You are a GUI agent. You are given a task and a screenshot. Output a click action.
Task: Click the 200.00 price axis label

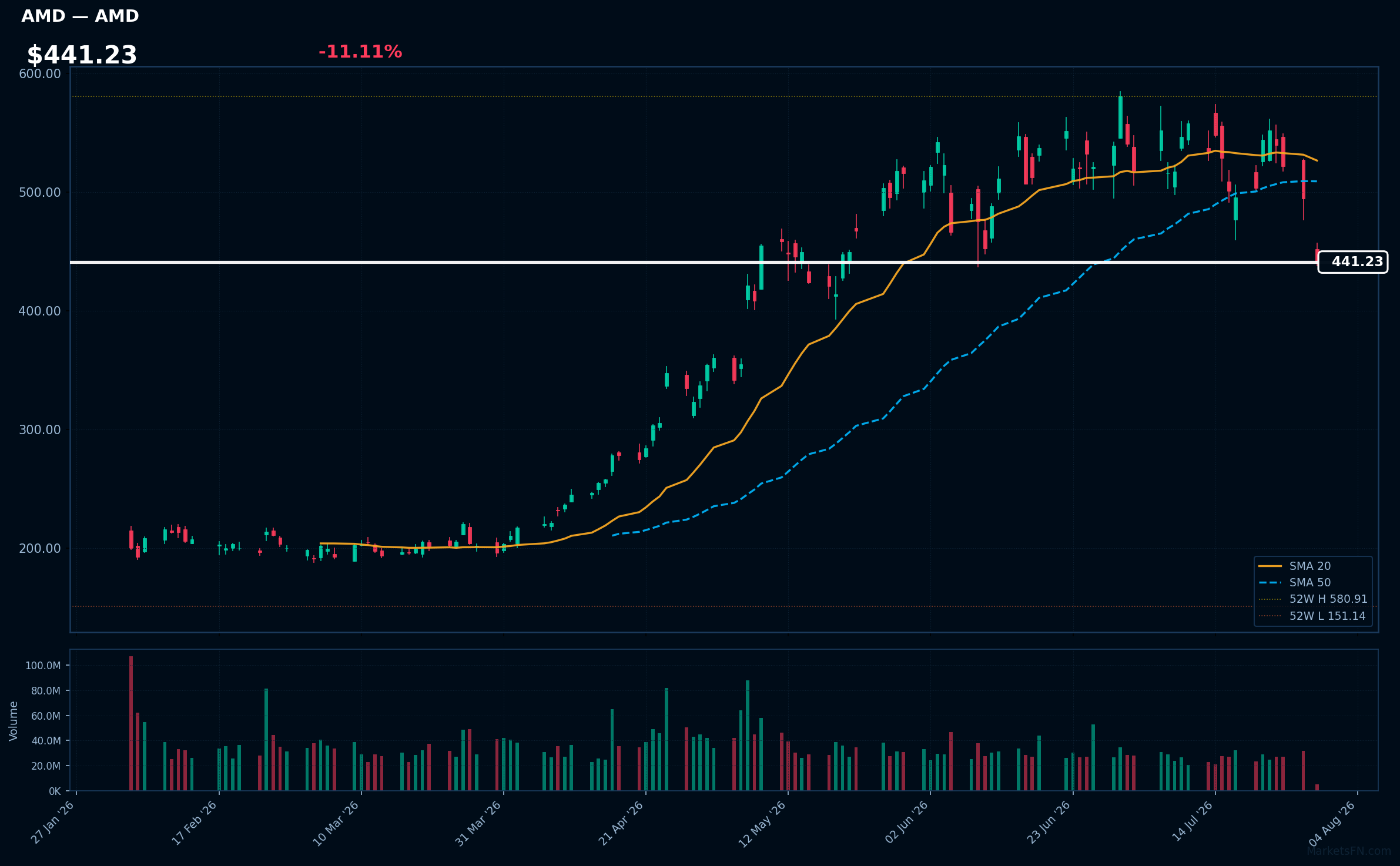point(40,548)
